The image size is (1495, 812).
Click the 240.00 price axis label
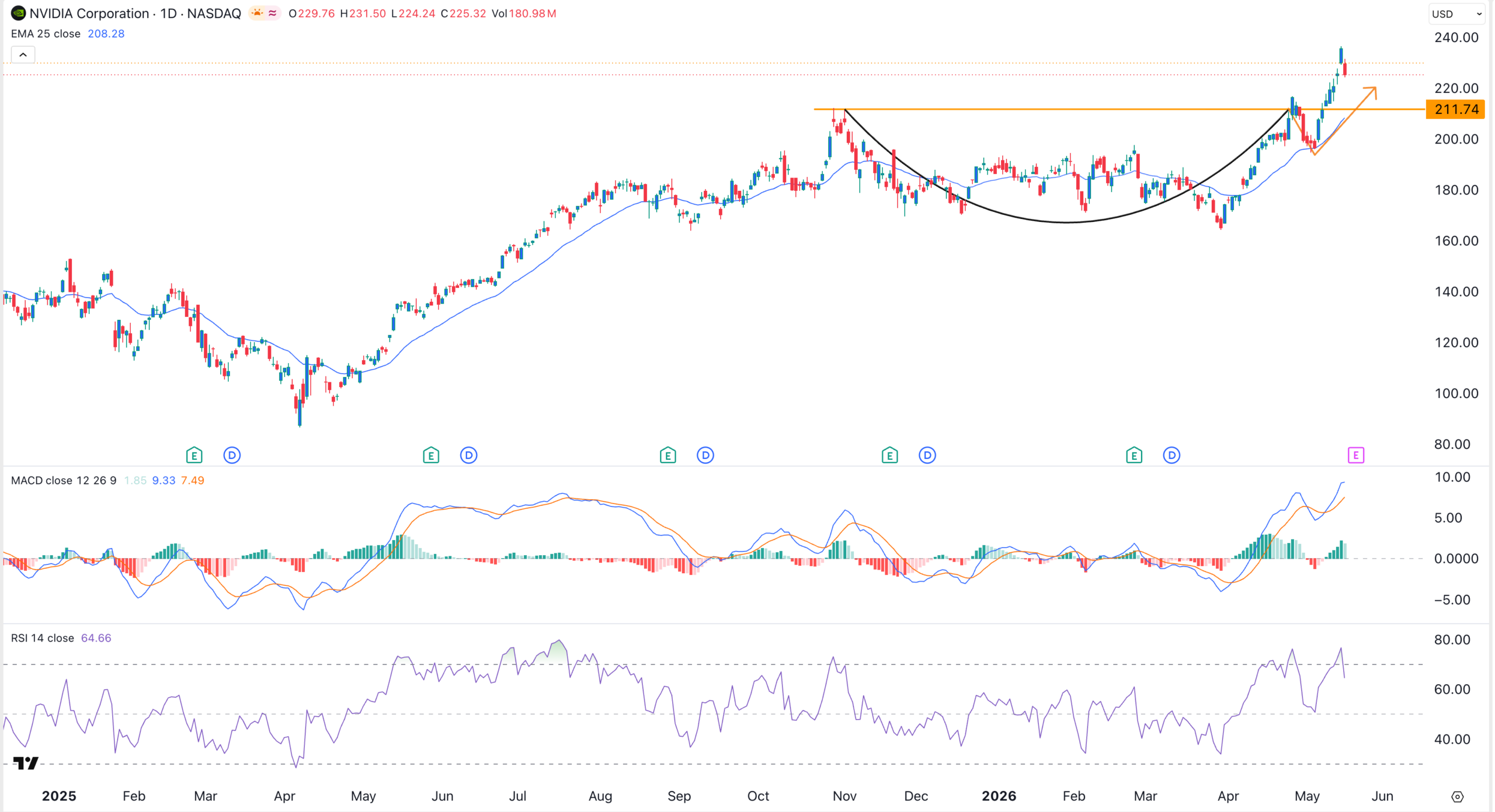pyautogui.click(x=1456, y=37)
